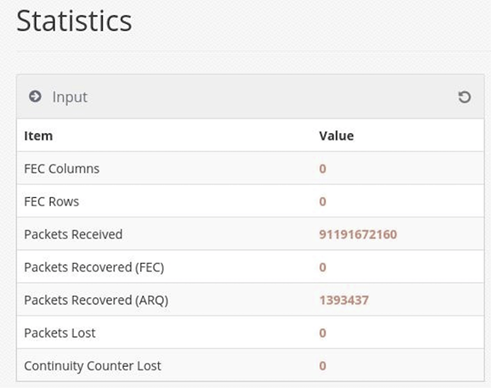
Task: Click the value 91191672160
Action: click(358, 234)
